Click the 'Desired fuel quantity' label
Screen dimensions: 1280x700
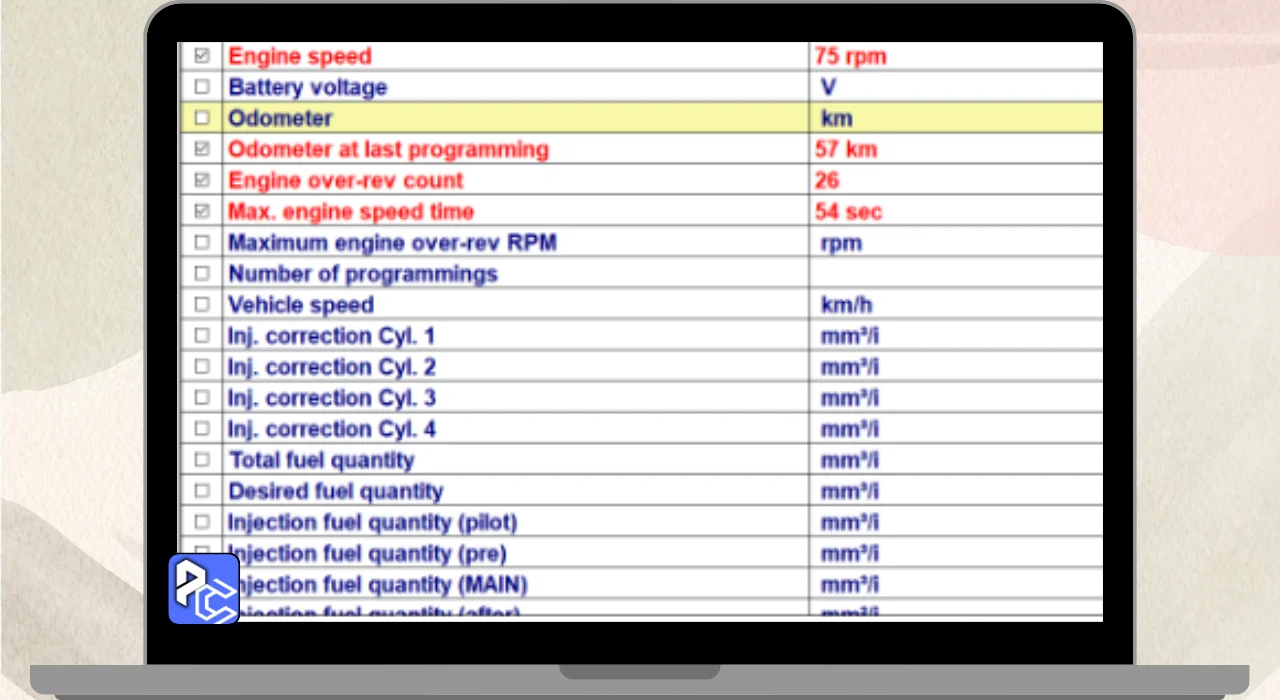[335, 490]
